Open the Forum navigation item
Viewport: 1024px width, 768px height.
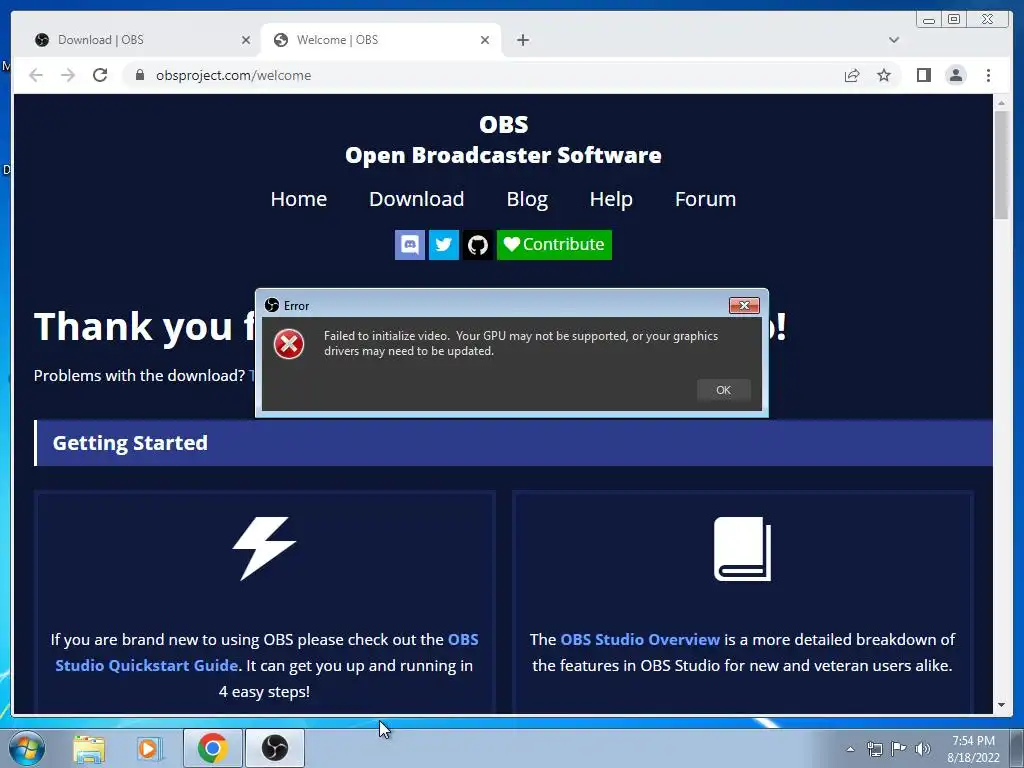[705, 199]
